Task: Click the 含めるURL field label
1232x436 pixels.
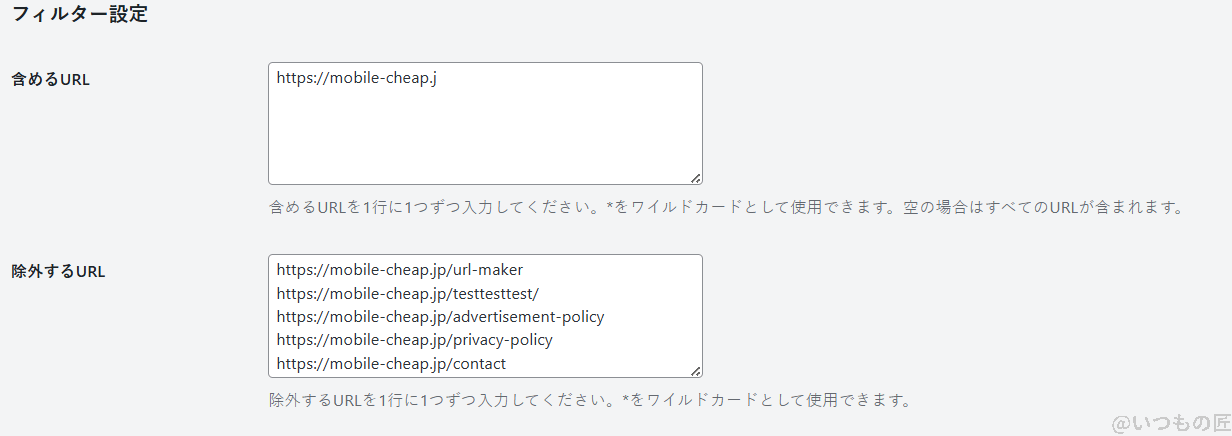Action: (50, 80)
